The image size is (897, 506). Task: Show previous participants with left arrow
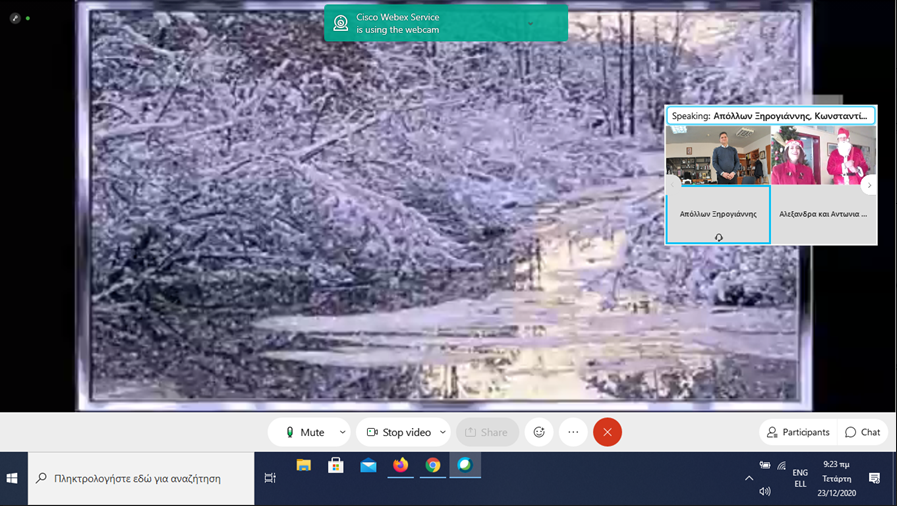(673, 185)
